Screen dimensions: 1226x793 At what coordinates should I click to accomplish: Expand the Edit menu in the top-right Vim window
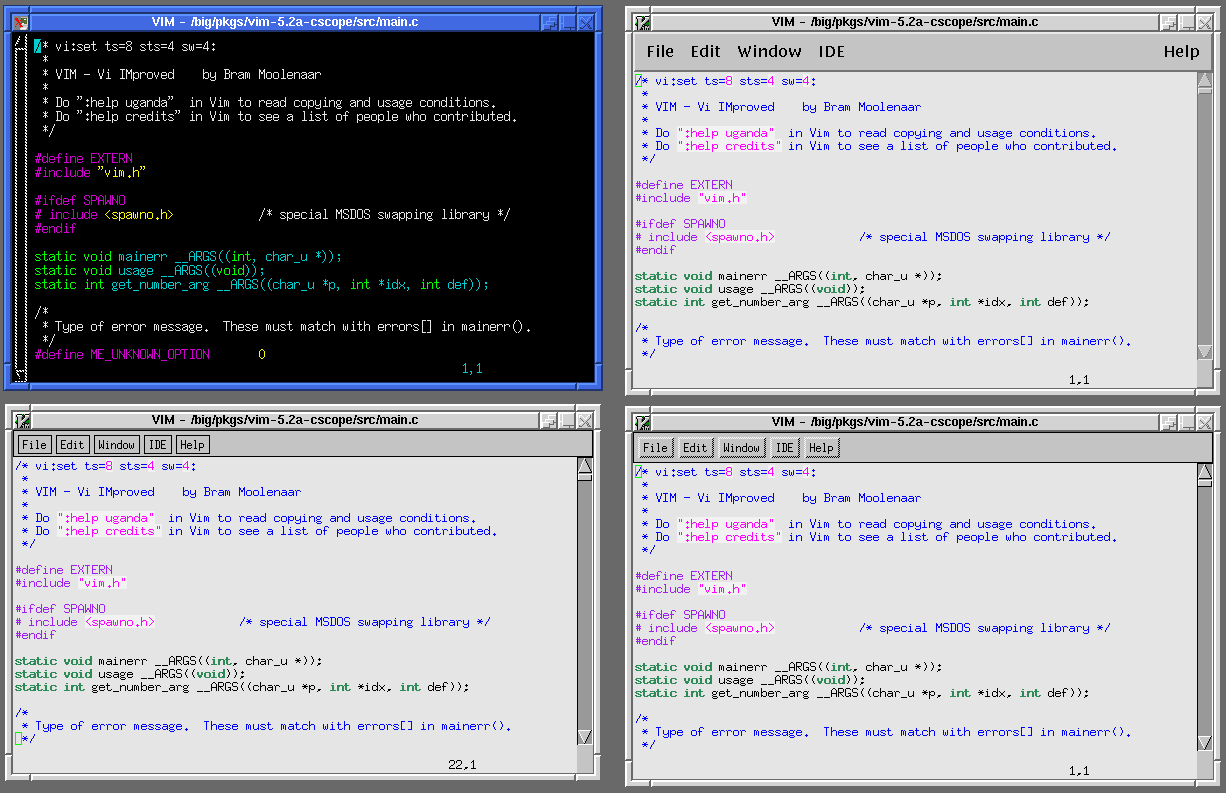pos(705,52)
